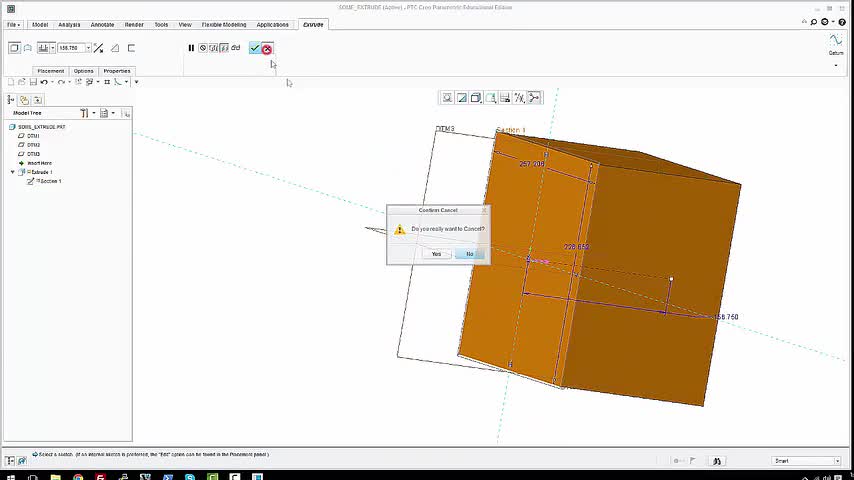Switch to the Render ribbon tab

(134, 25)
